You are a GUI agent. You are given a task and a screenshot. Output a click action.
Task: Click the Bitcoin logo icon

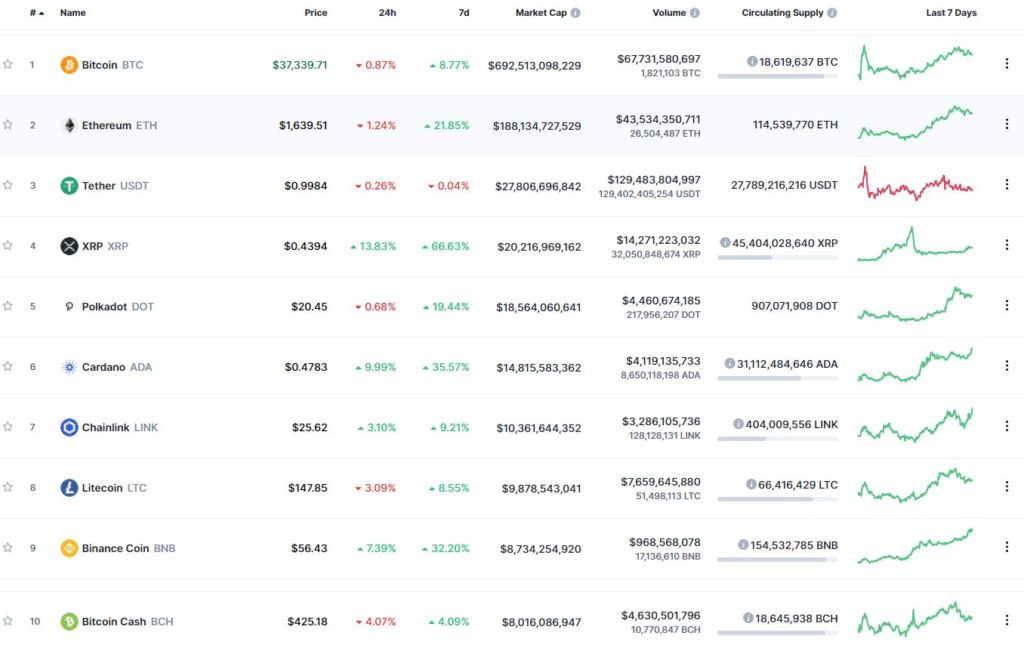click(69, 65)
